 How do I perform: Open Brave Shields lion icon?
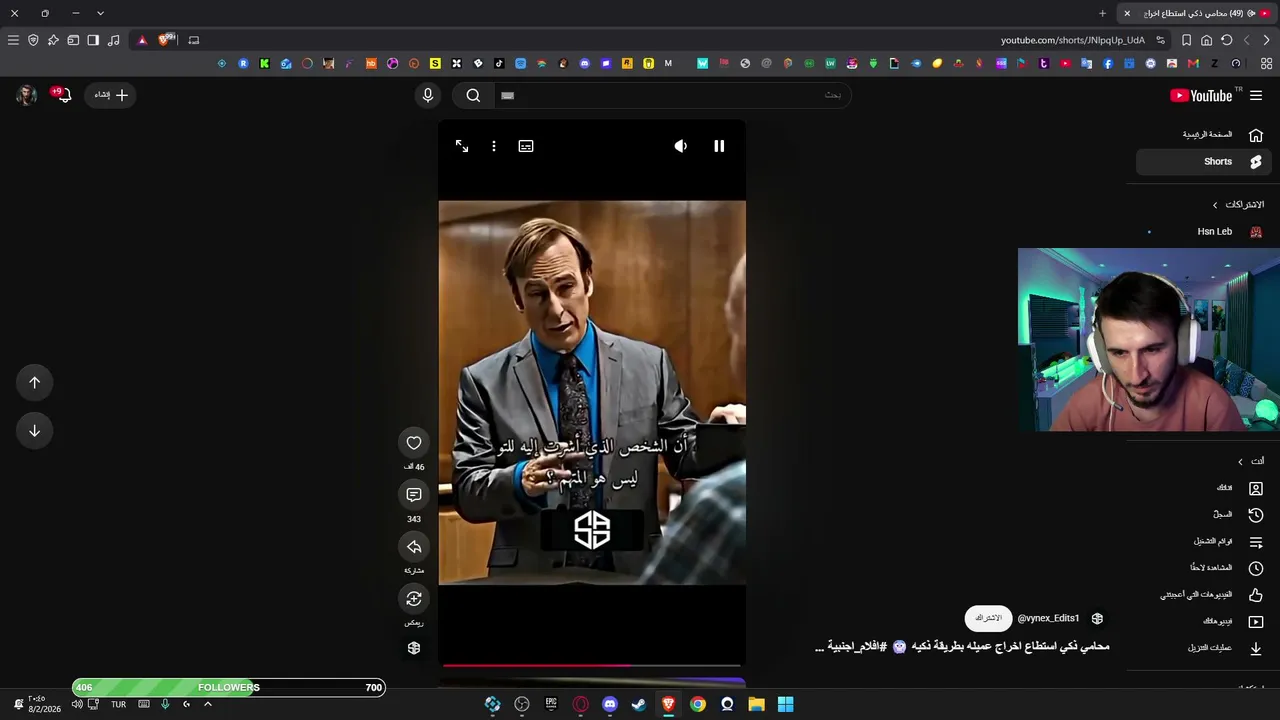click(x=166, y=40)
